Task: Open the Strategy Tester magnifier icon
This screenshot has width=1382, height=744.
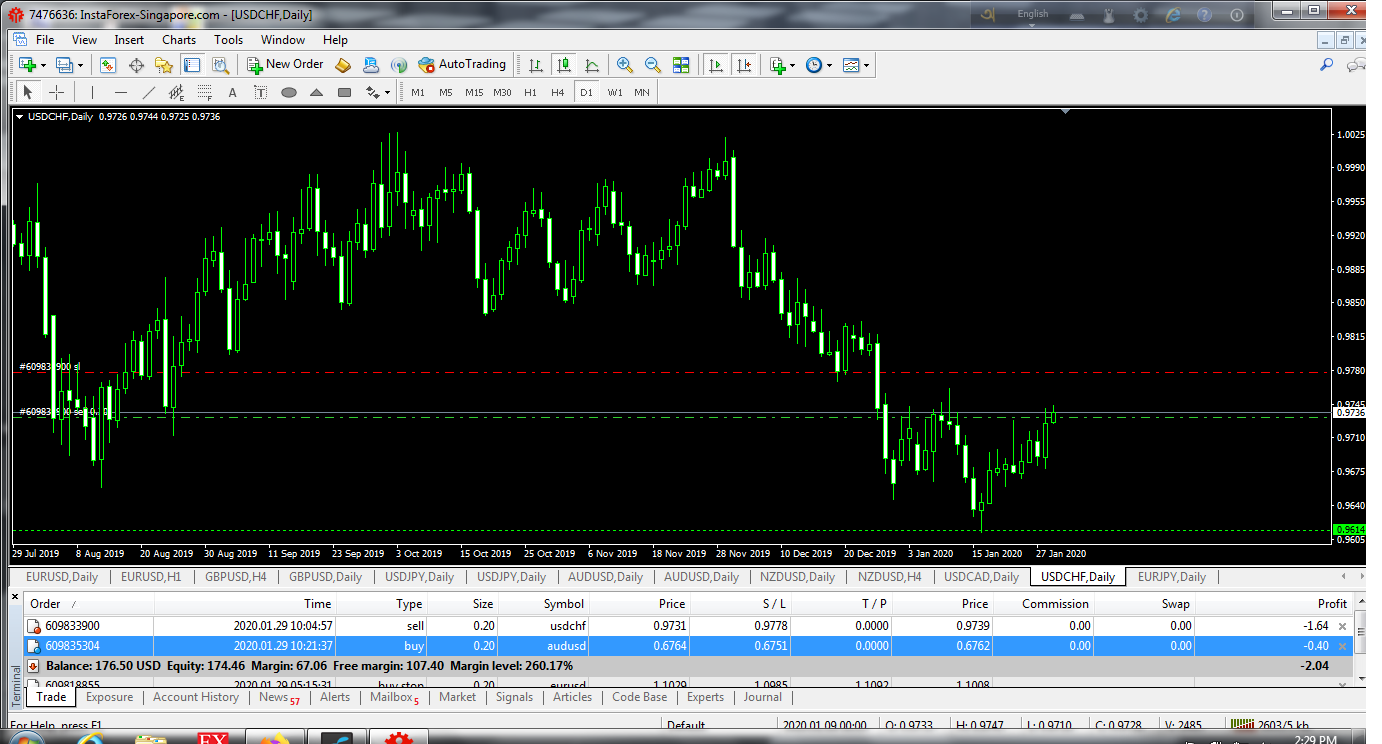Action: pos(221,65)
